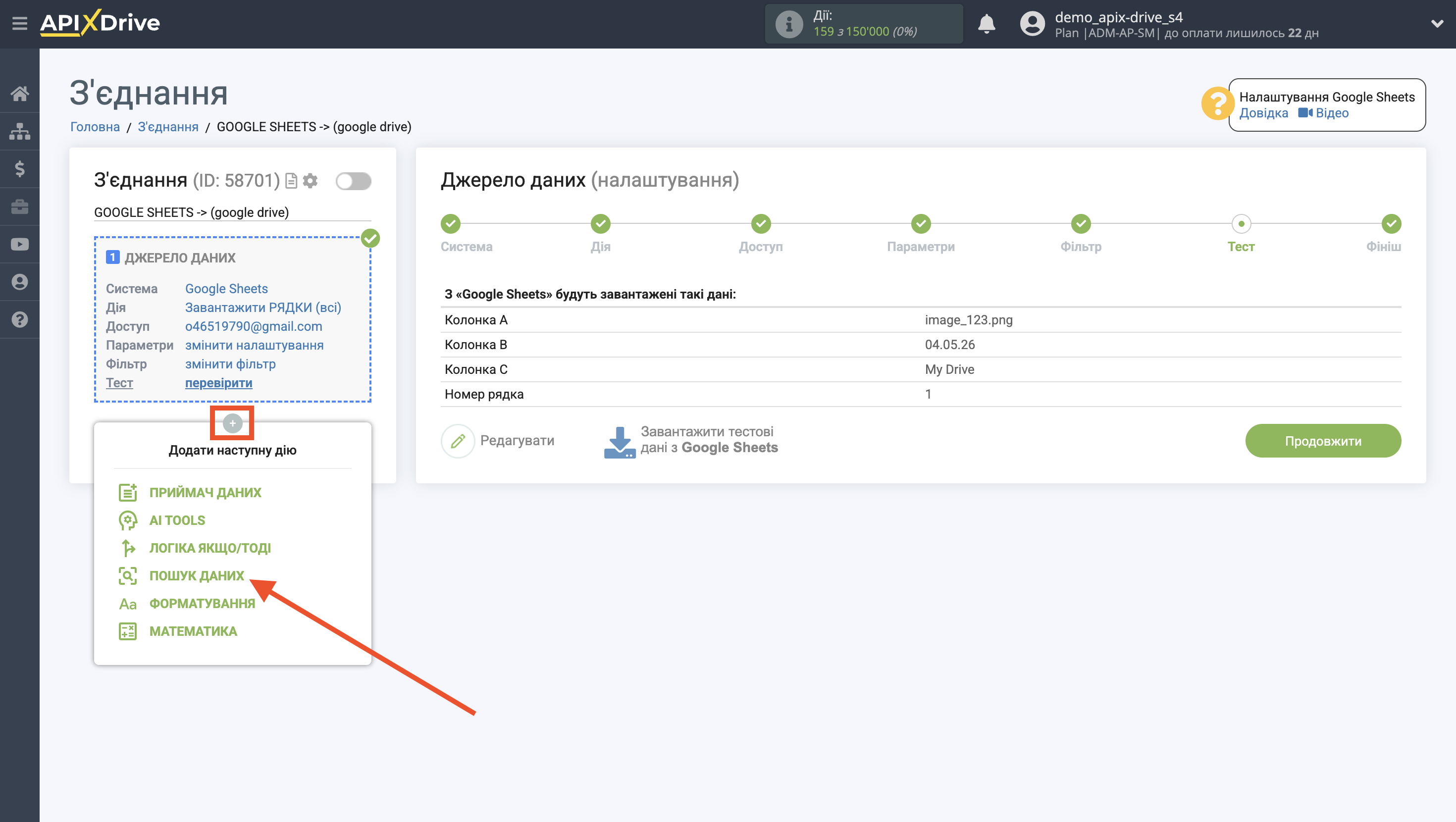Screen dimensions: 1456x822
Task: Toggle the connection on/off switch
Action: [x=353, y=181]
